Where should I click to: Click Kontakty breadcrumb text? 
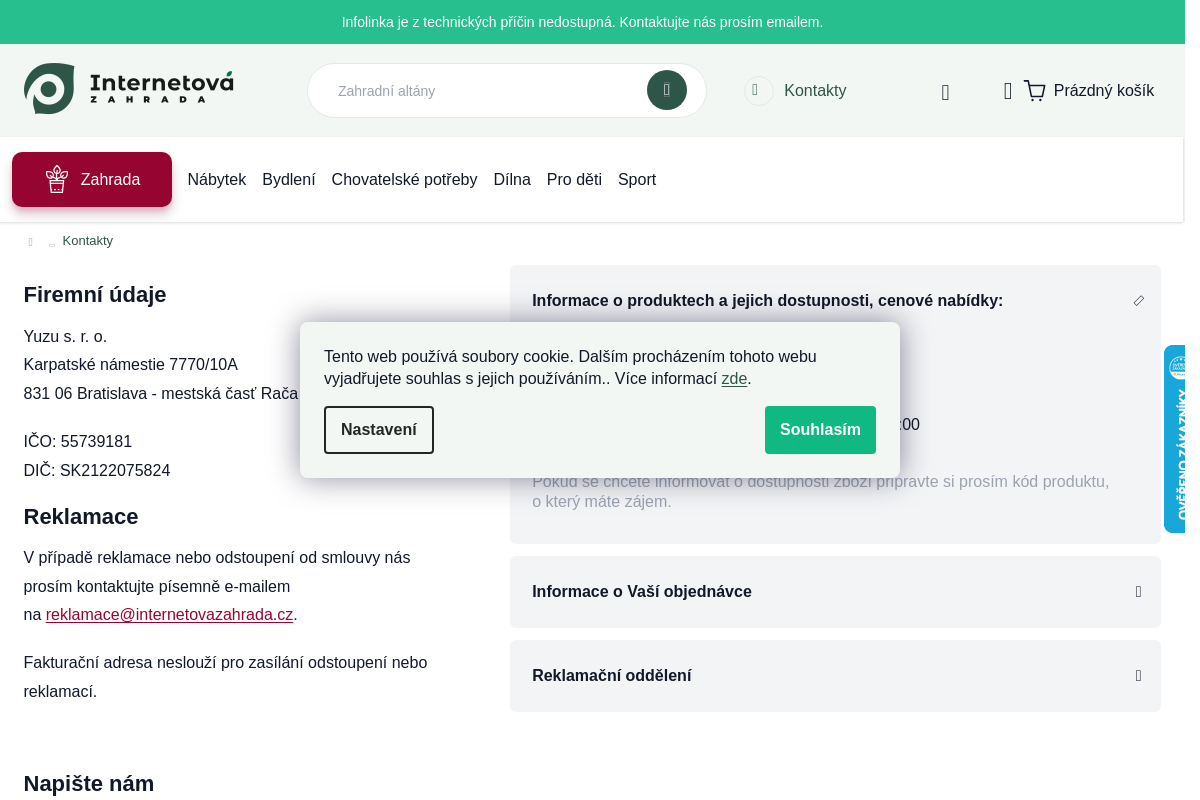tap(88, 241)
